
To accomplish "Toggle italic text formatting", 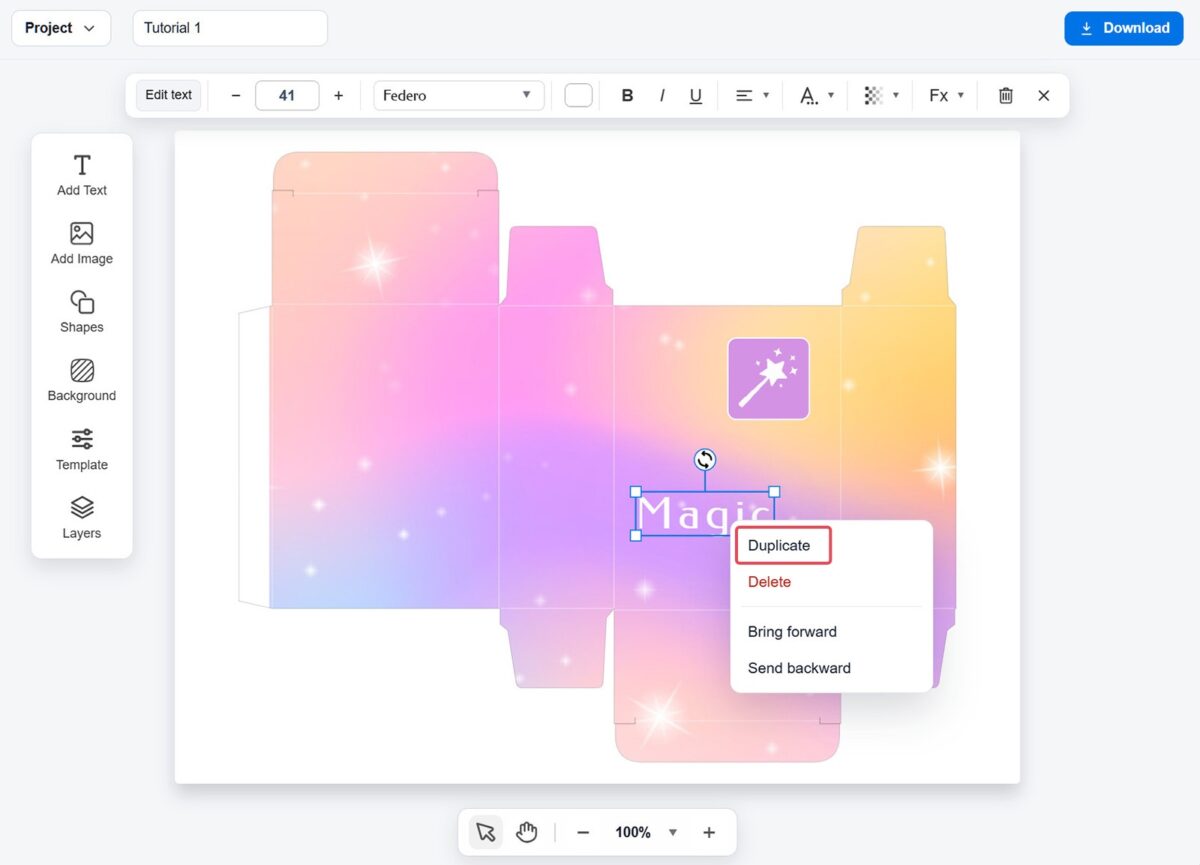I will pyautogui.click(x=662, y=96).
